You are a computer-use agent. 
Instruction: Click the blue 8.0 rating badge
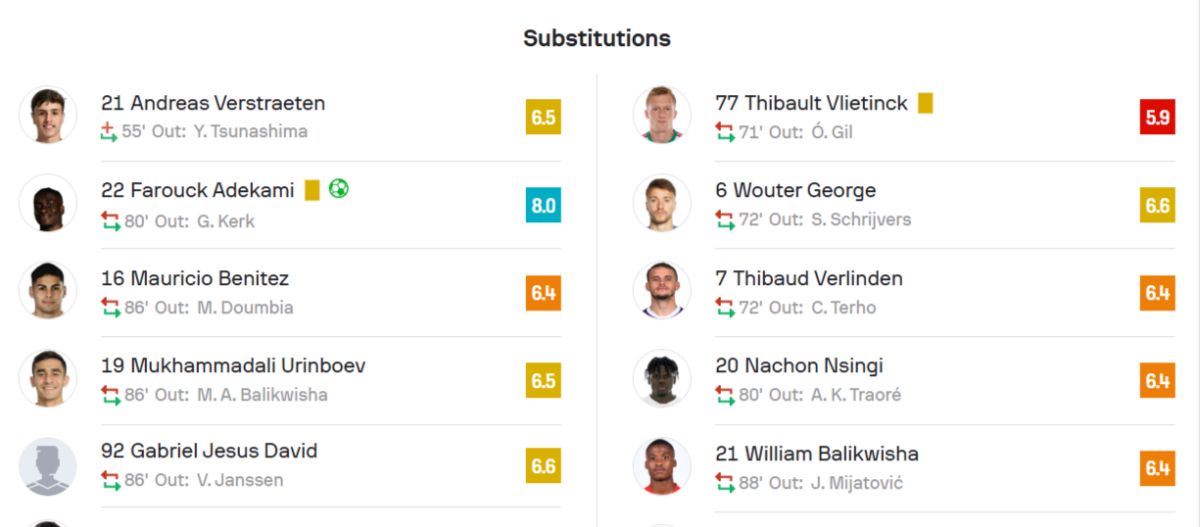tap(543, 205)
